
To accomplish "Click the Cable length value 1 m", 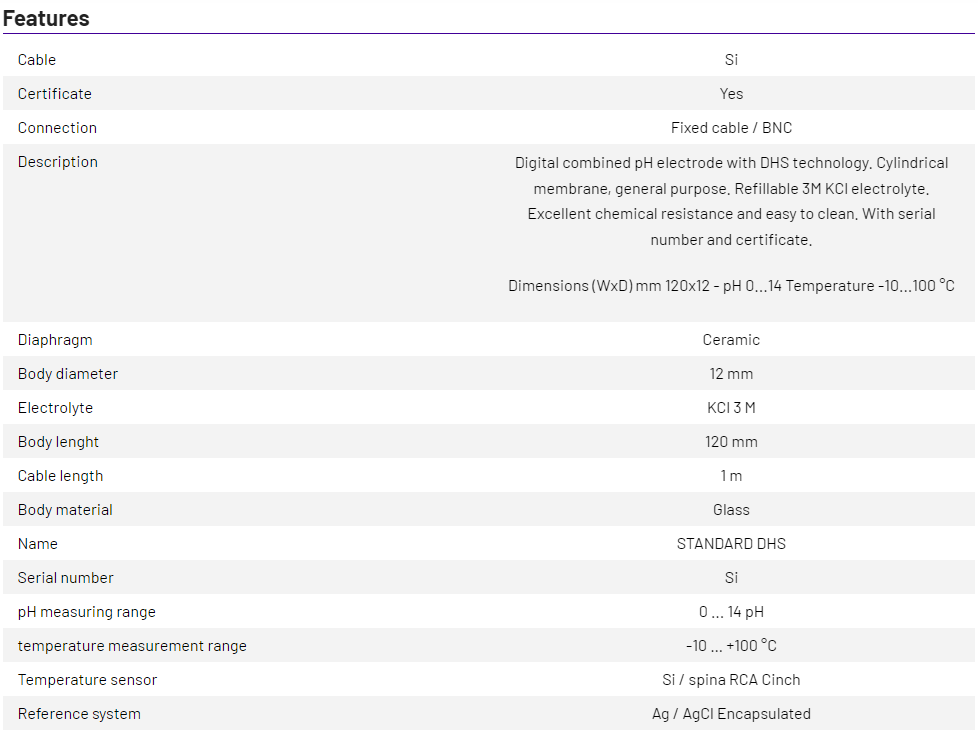I will coord(731,476).
